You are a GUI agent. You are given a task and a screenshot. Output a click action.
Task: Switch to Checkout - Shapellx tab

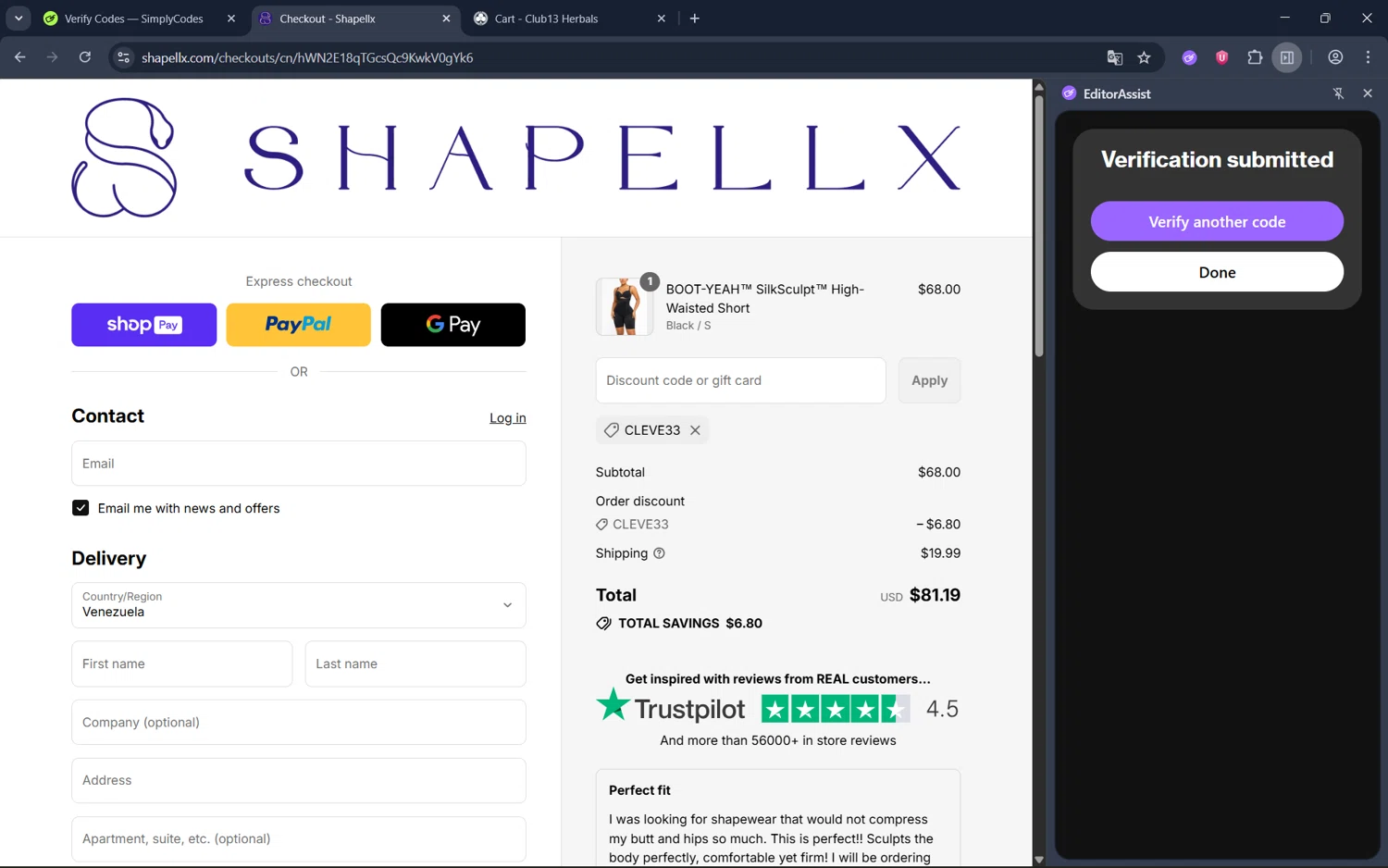tap(355, 19)
